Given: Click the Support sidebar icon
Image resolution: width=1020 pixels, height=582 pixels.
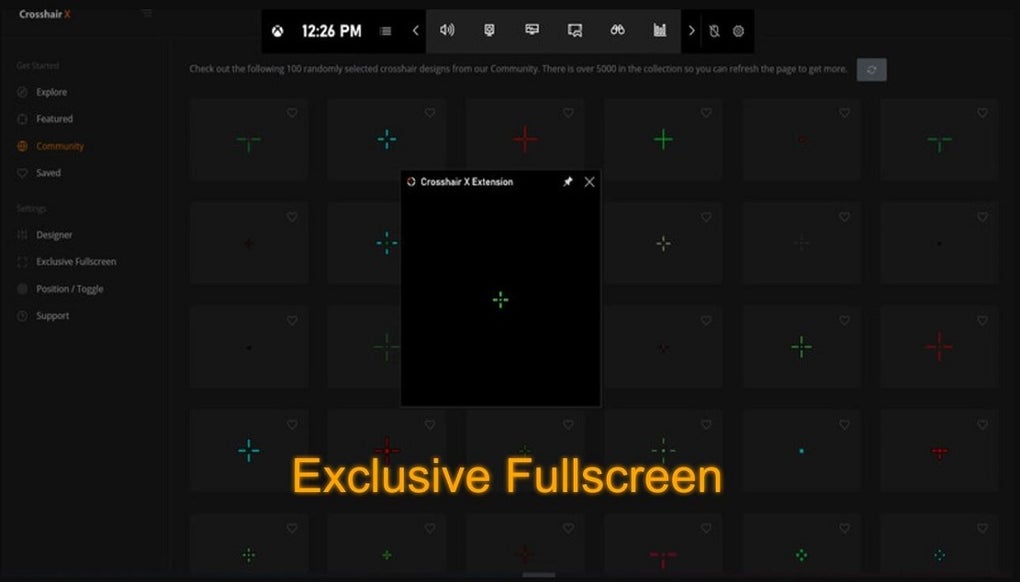Looking at the screenshot, I should (x=22, y=316).
